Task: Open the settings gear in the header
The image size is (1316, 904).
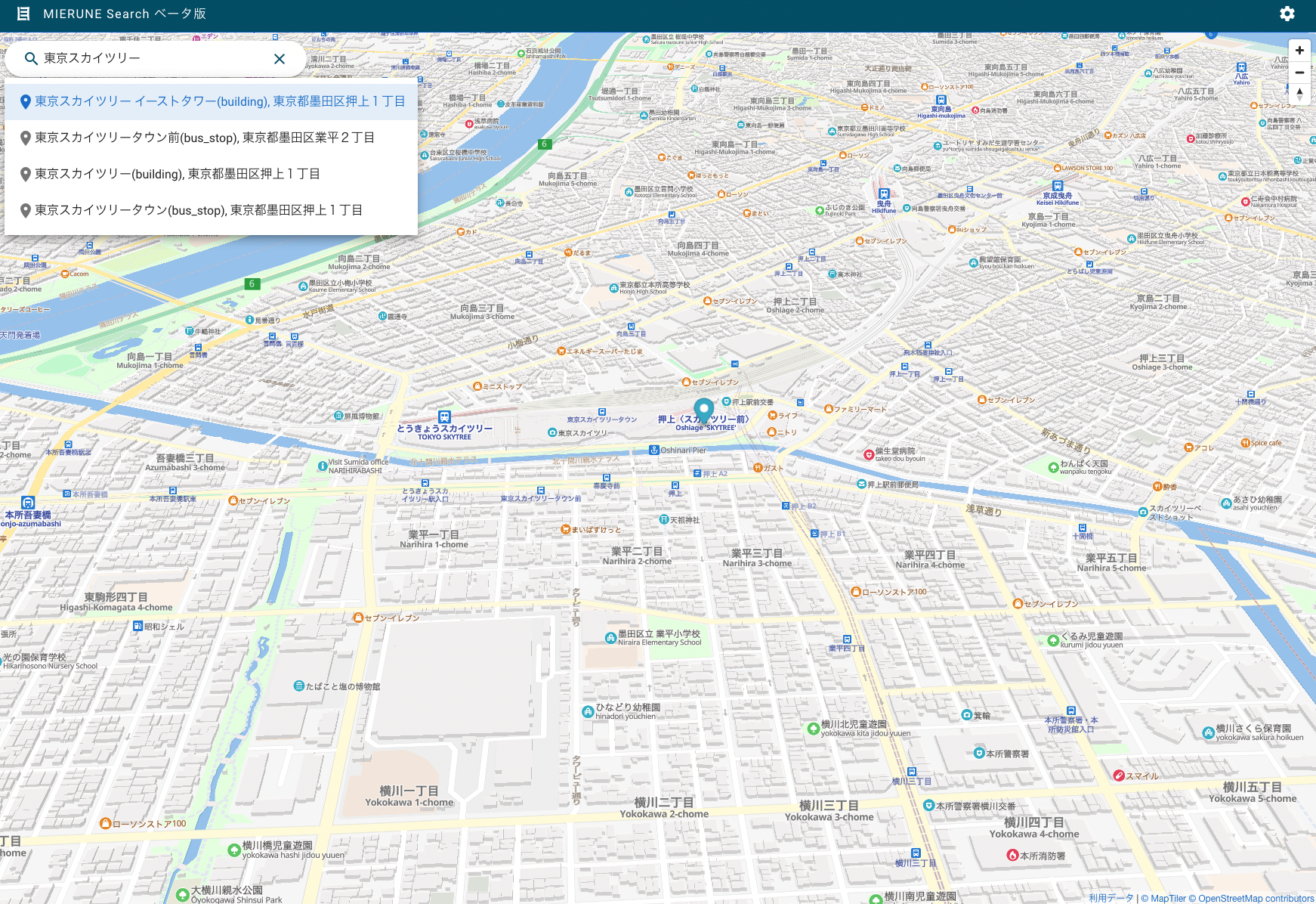Action: tap(1287, 14)
